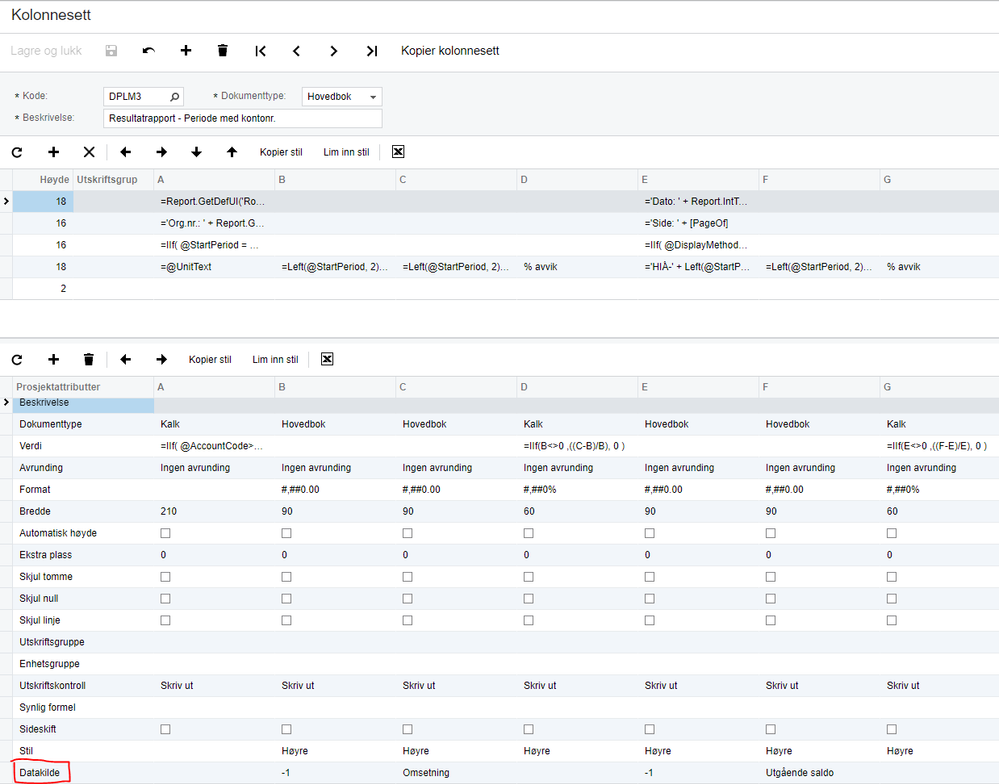Click the Excel export icon in the header grid toolbar

point(398,152)
